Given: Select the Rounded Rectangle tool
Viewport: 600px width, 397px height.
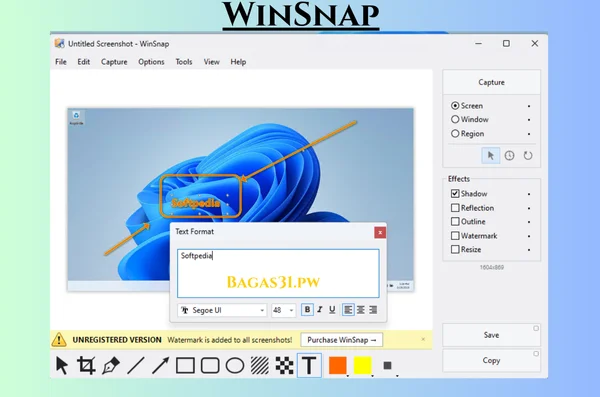Looking at the screenshot, I should coord(210,365).
